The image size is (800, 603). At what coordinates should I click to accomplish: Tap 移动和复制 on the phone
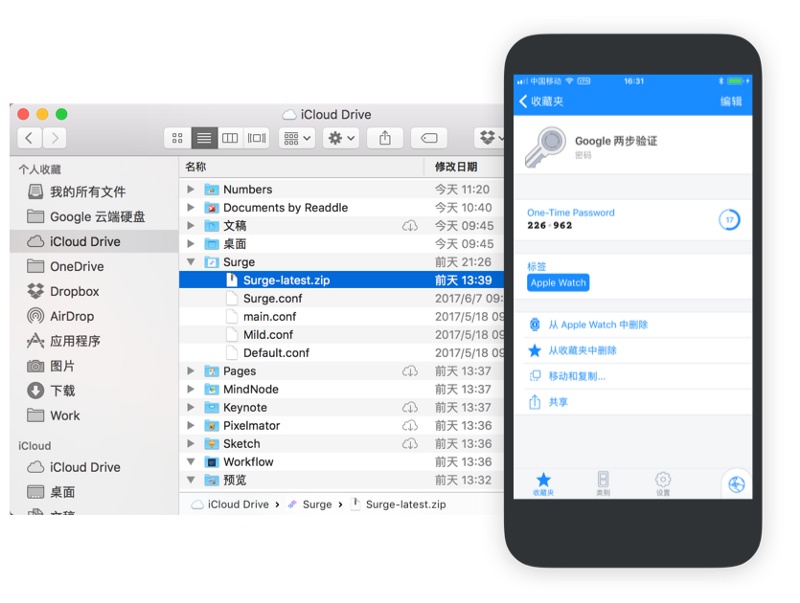coord(633,376)
